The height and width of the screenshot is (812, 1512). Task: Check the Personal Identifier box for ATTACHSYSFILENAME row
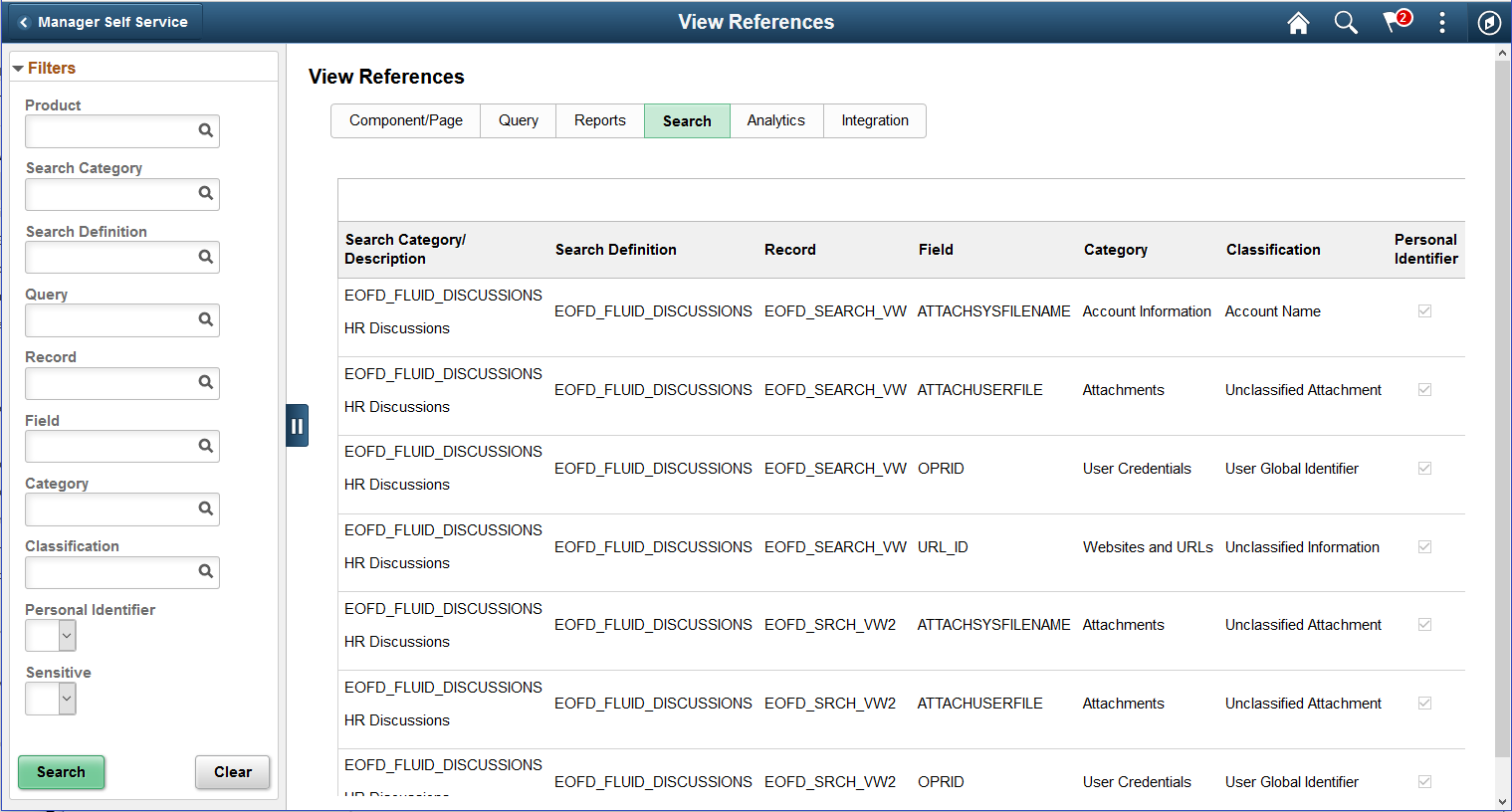click(x=1424, y=310)
